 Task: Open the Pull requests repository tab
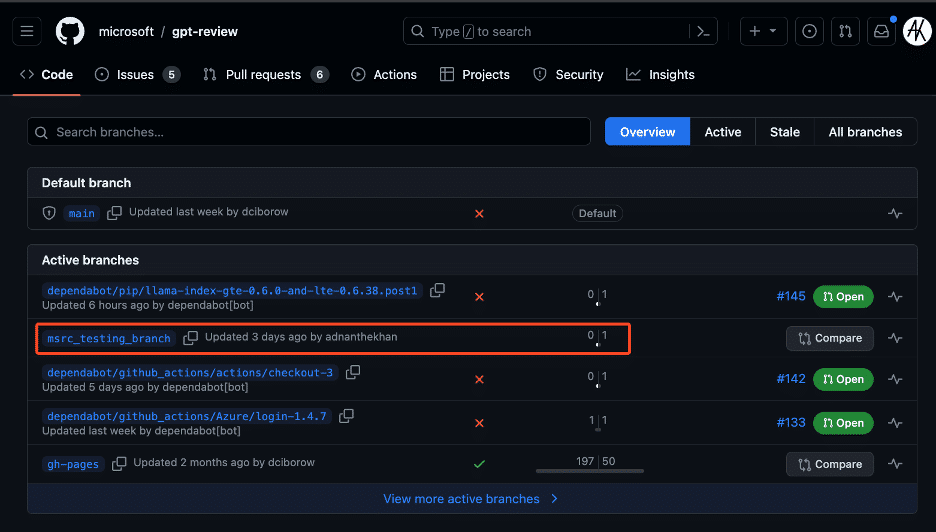(x=265, y=75)
